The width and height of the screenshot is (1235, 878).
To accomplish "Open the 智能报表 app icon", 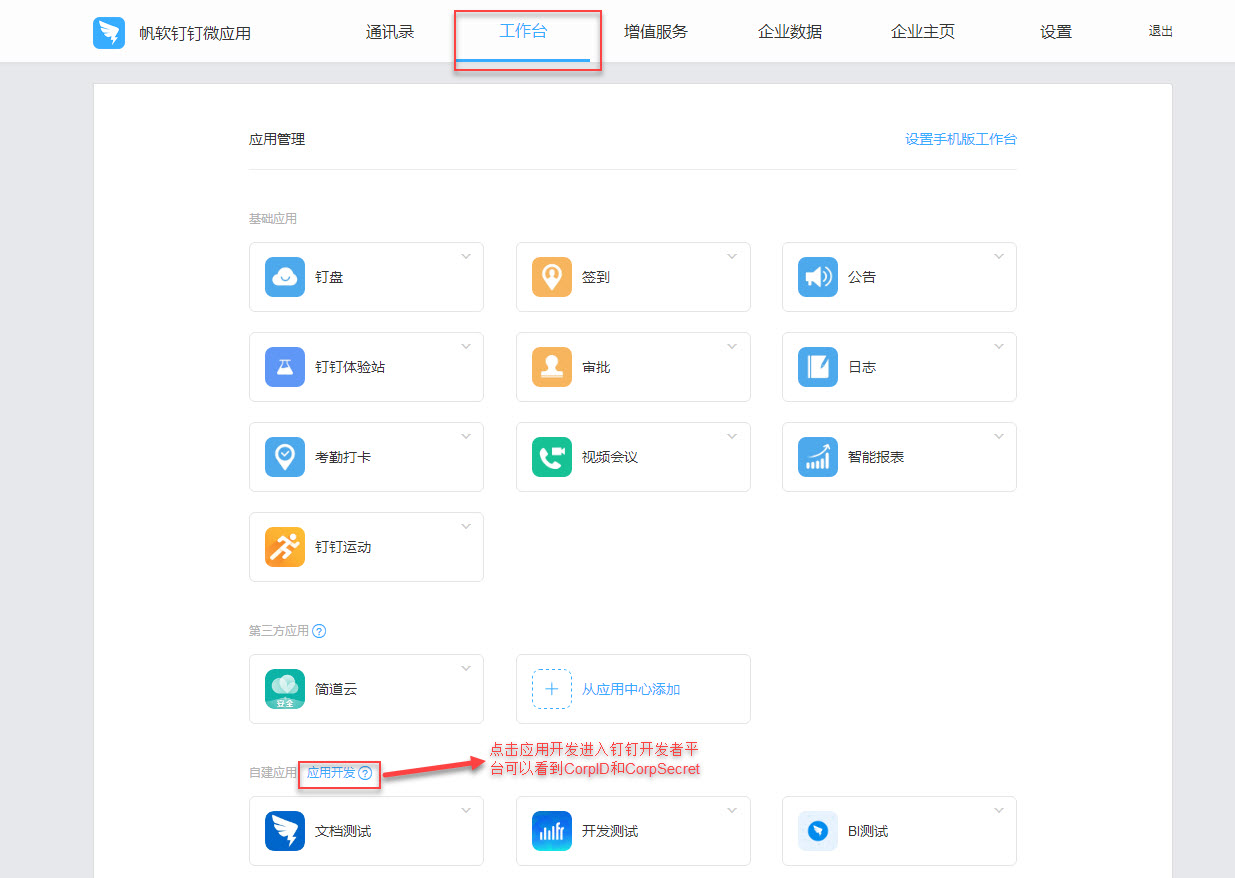I will pyautogui.click(x=818, y=457).
